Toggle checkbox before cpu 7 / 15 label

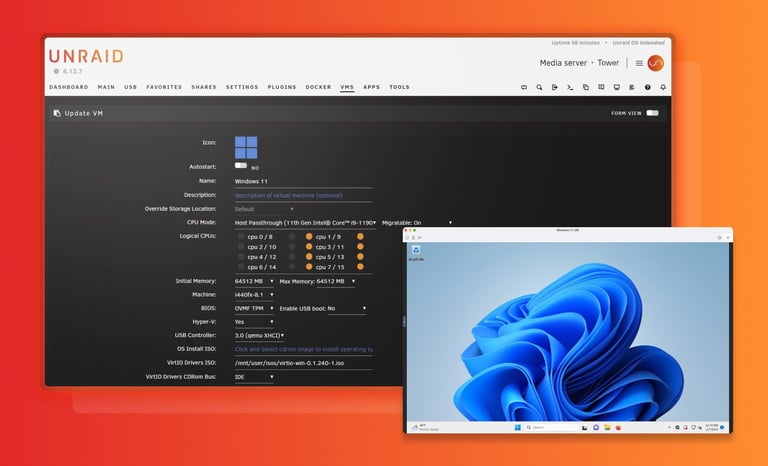coord(309,267)
